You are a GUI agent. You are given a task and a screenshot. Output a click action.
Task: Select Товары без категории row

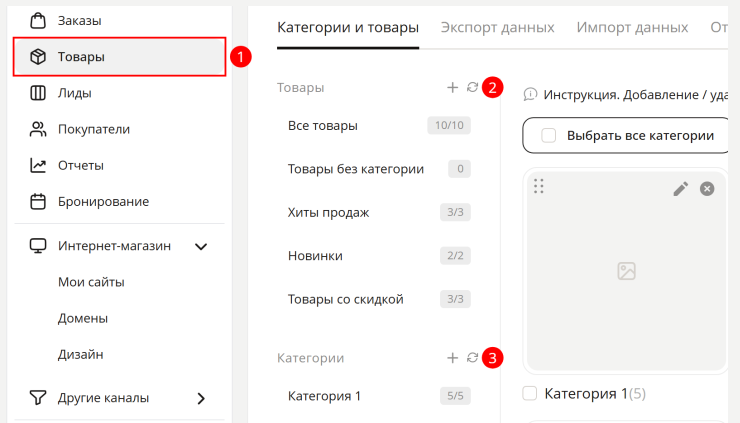[x=379, y=169]
